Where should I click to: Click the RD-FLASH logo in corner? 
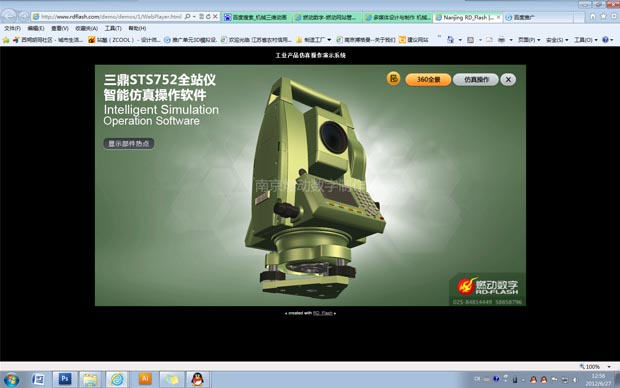pos(488,286)
